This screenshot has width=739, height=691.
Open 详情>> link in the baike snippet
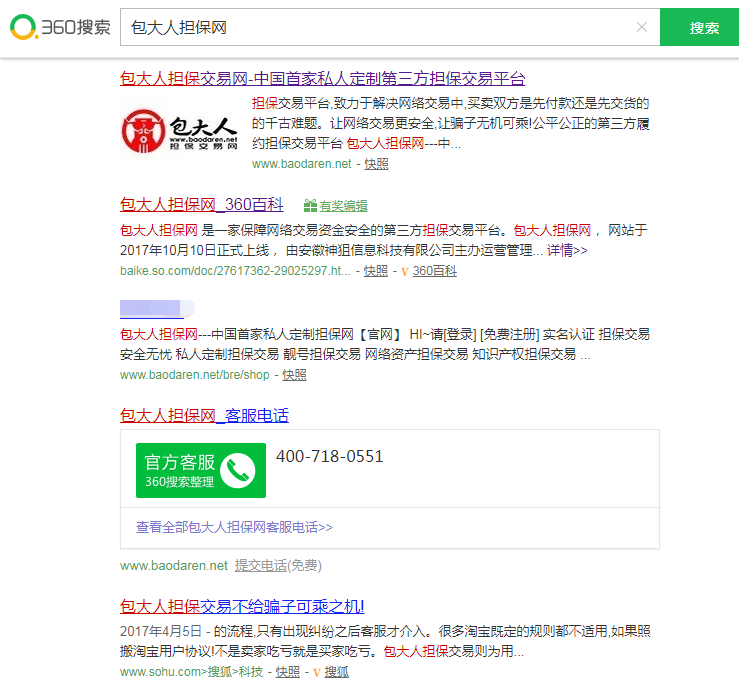pos(567,250)
